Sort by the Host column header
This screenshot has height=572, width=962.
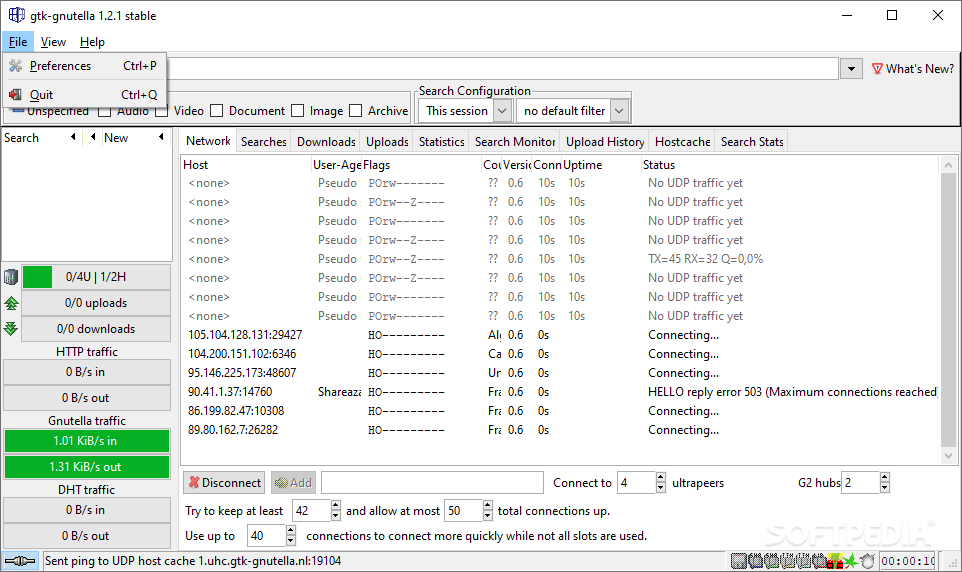click(x=245, y=164)
